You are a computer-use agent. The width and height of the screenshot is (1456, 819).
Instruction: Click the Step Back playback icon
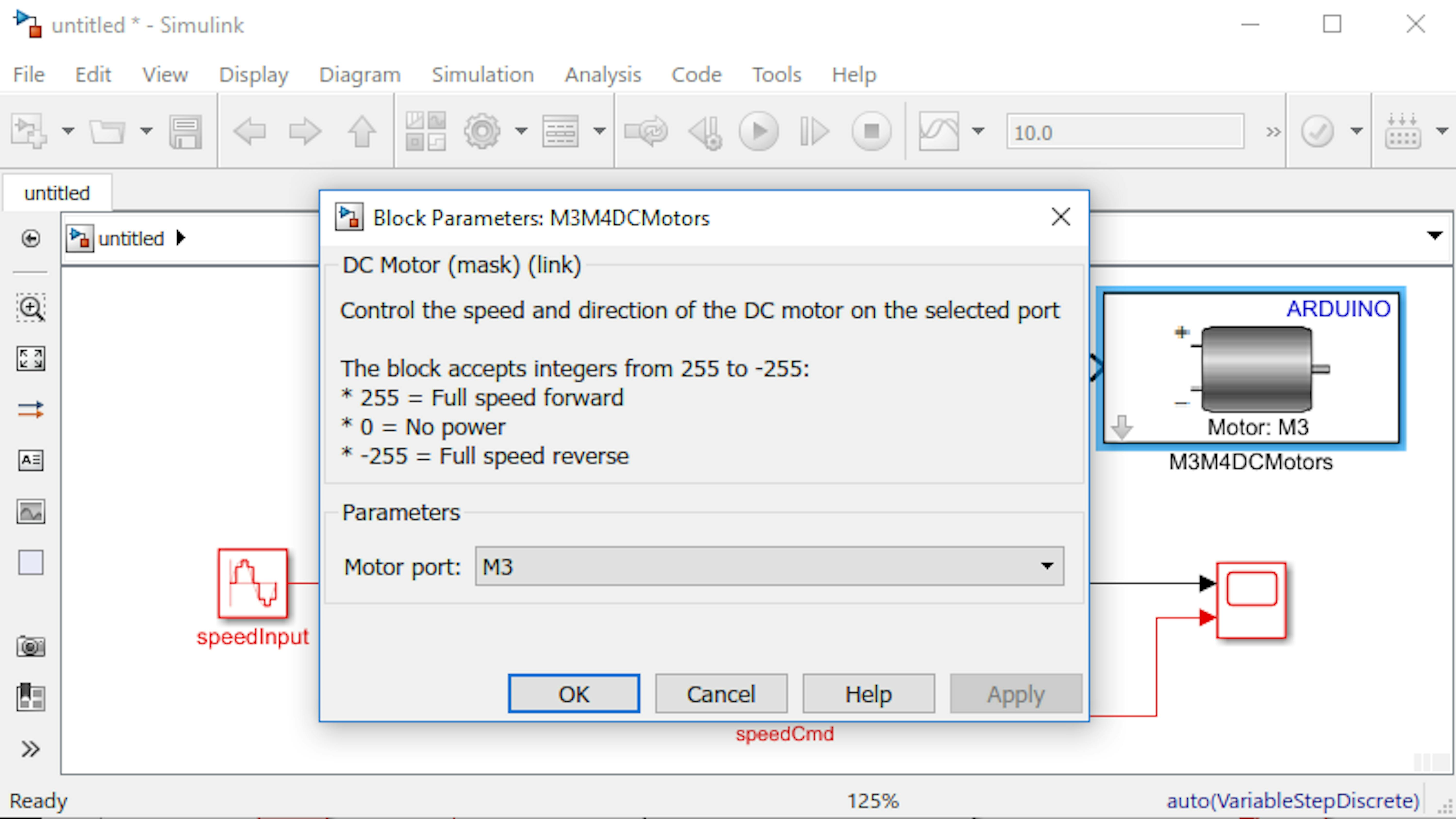pos(705,132)
